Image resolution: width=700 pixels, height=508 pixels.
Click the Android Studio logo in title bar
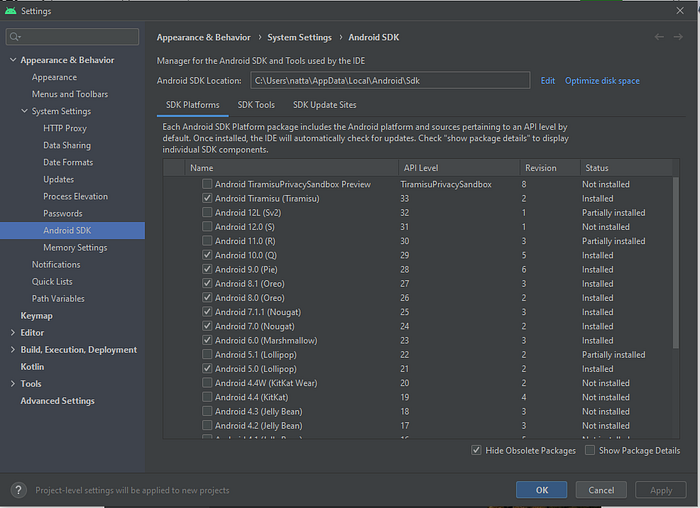point(10,11)
